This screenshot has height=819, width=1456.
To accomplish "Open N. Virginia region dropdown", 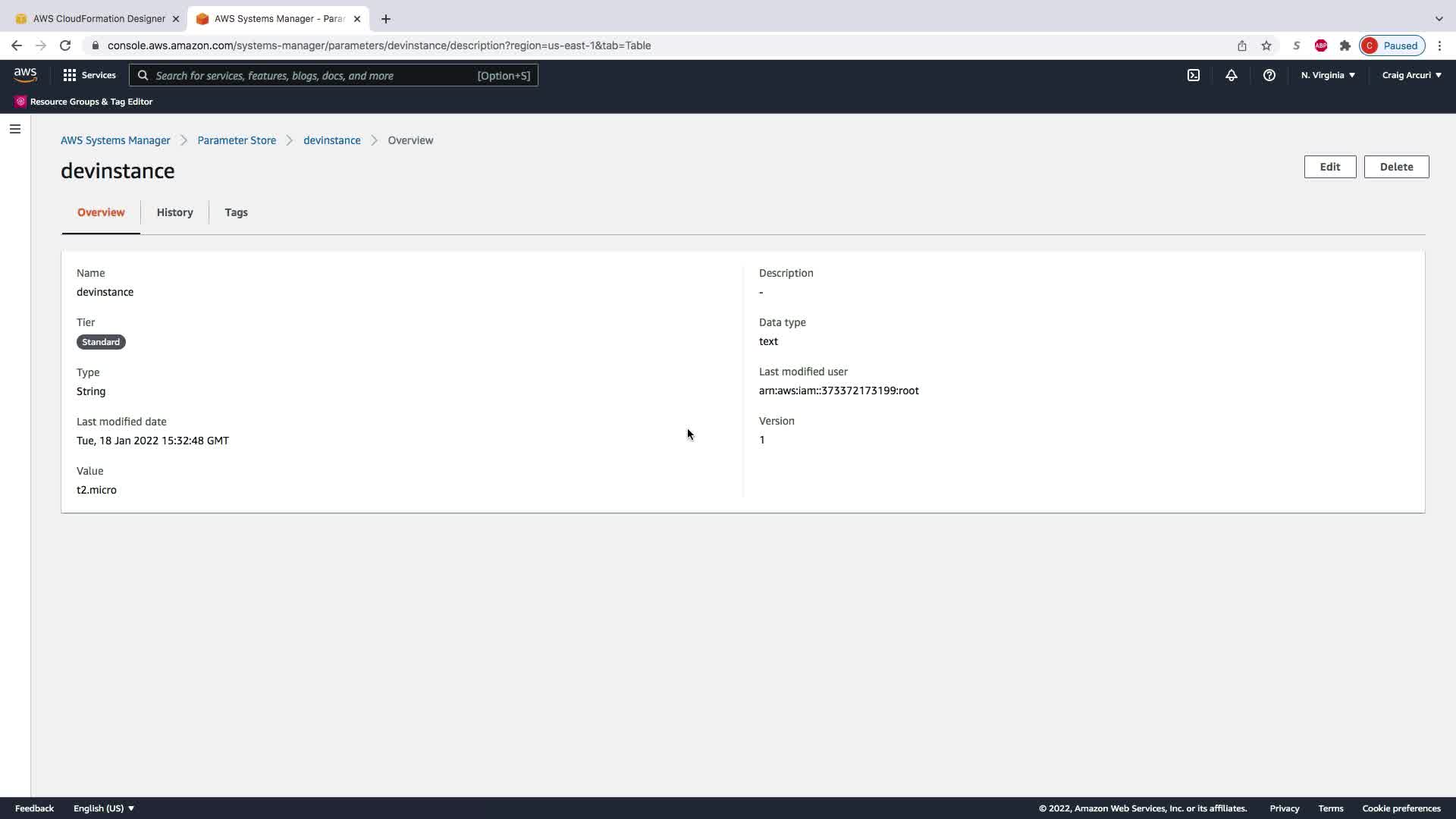I will (x=1327, y=75).
